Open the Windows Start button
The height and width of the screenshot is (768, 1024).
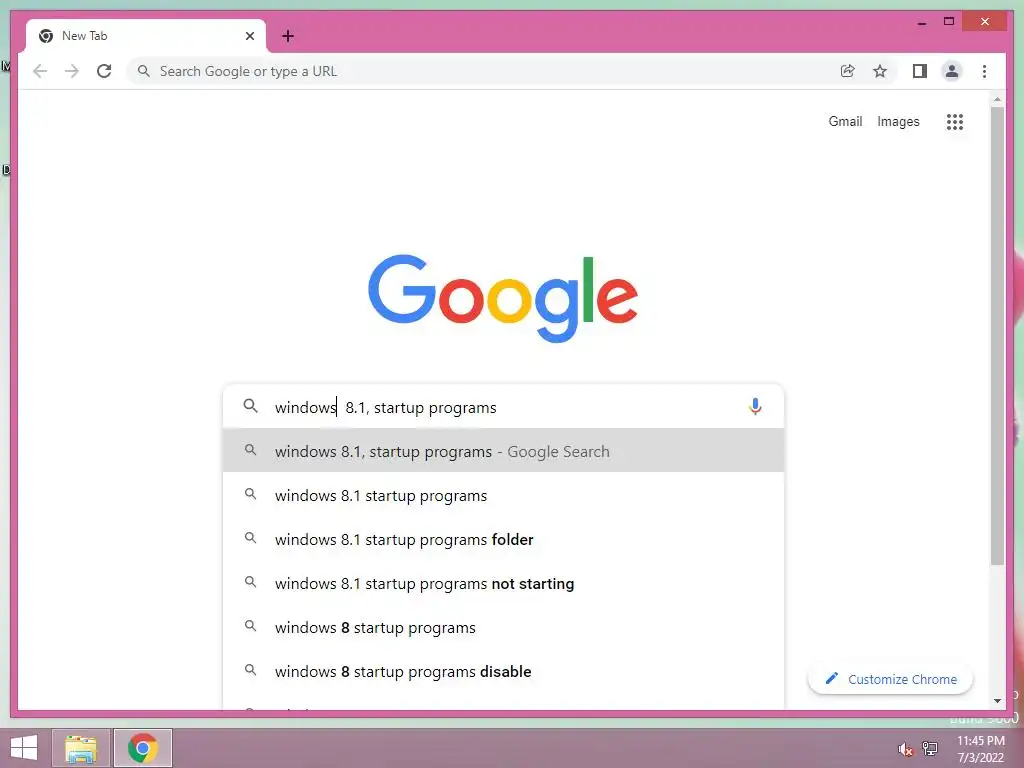point(24,748)
